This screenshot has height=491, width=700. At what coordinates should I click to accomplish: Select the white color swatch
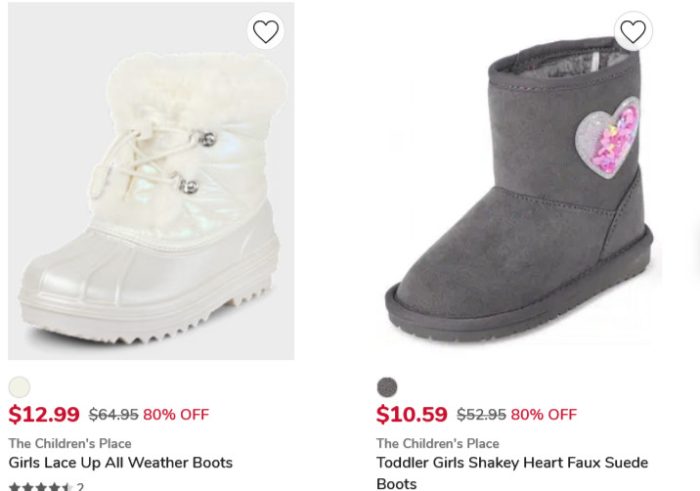pyautogui.click(x=19, y=387)
